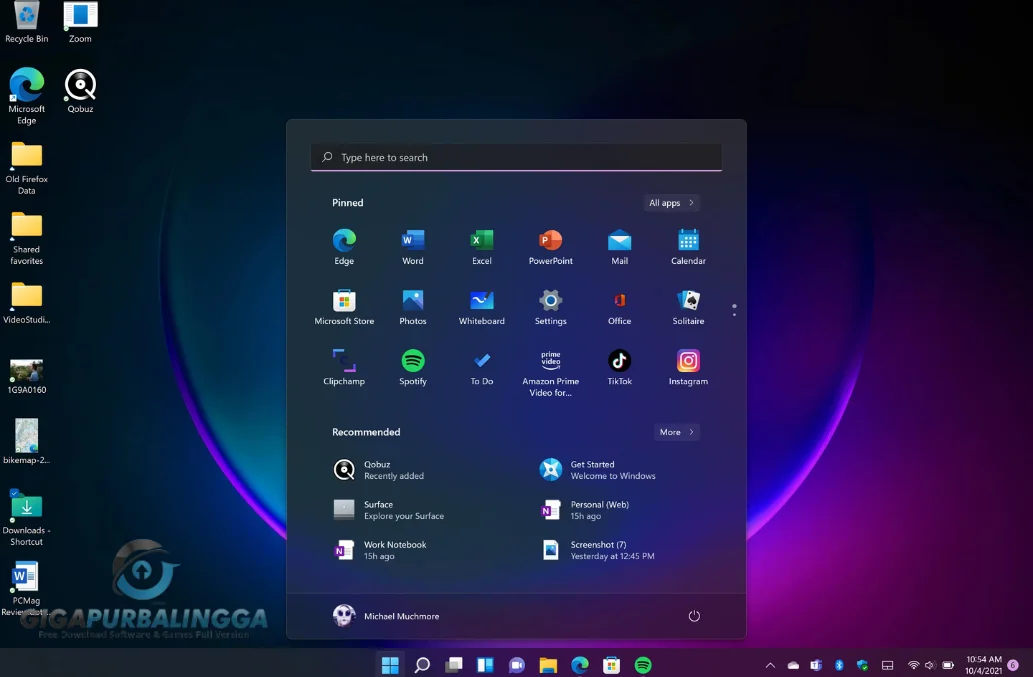Click Bluetooth icon in system tray
The image size is (1033, 677).
(839, 665)
